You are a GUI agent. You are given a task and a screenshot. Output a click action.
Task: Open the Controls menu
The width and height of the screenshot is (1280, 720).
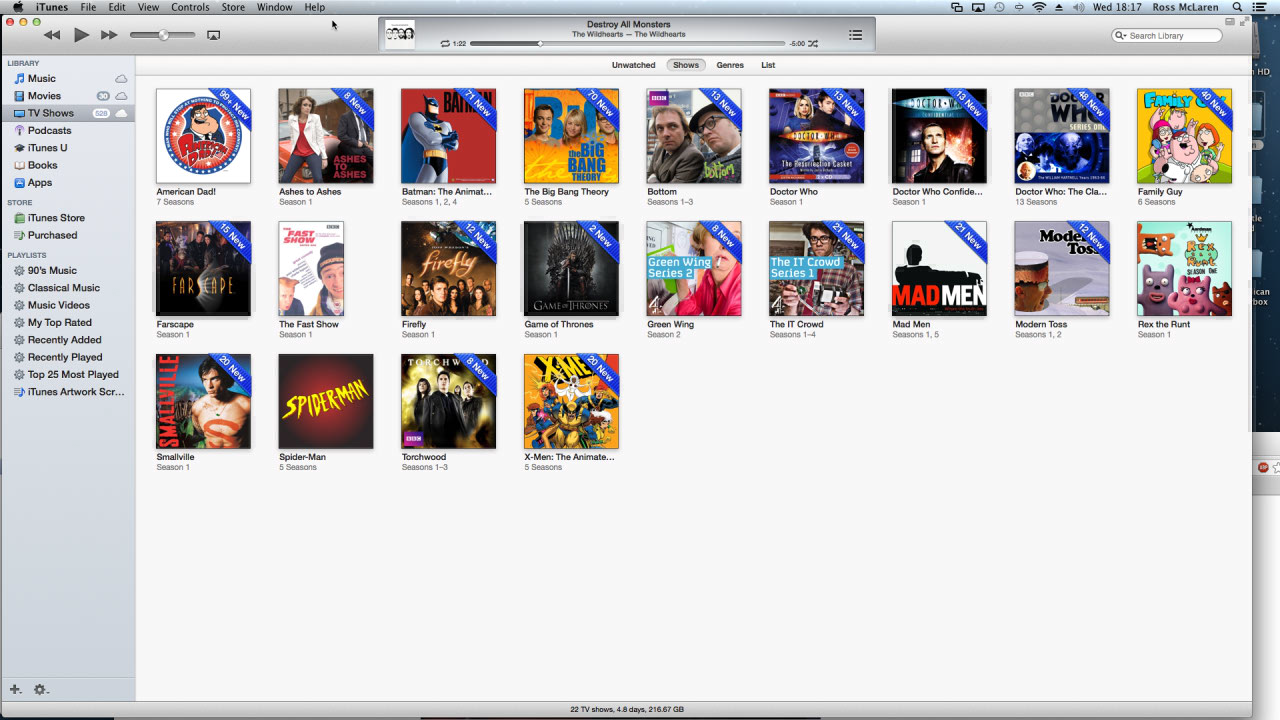tap(190, 7)
